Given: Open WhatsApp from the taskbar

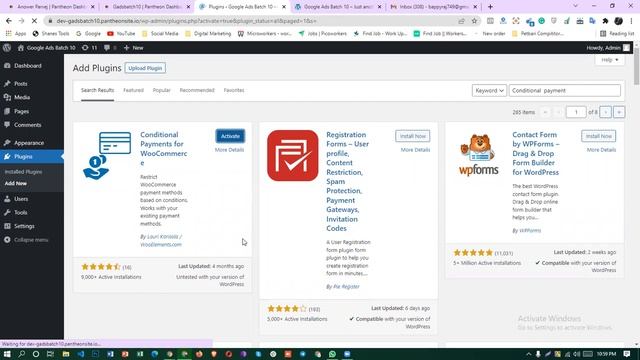Looking at the screenshot, I should click(x=332, y=354).
